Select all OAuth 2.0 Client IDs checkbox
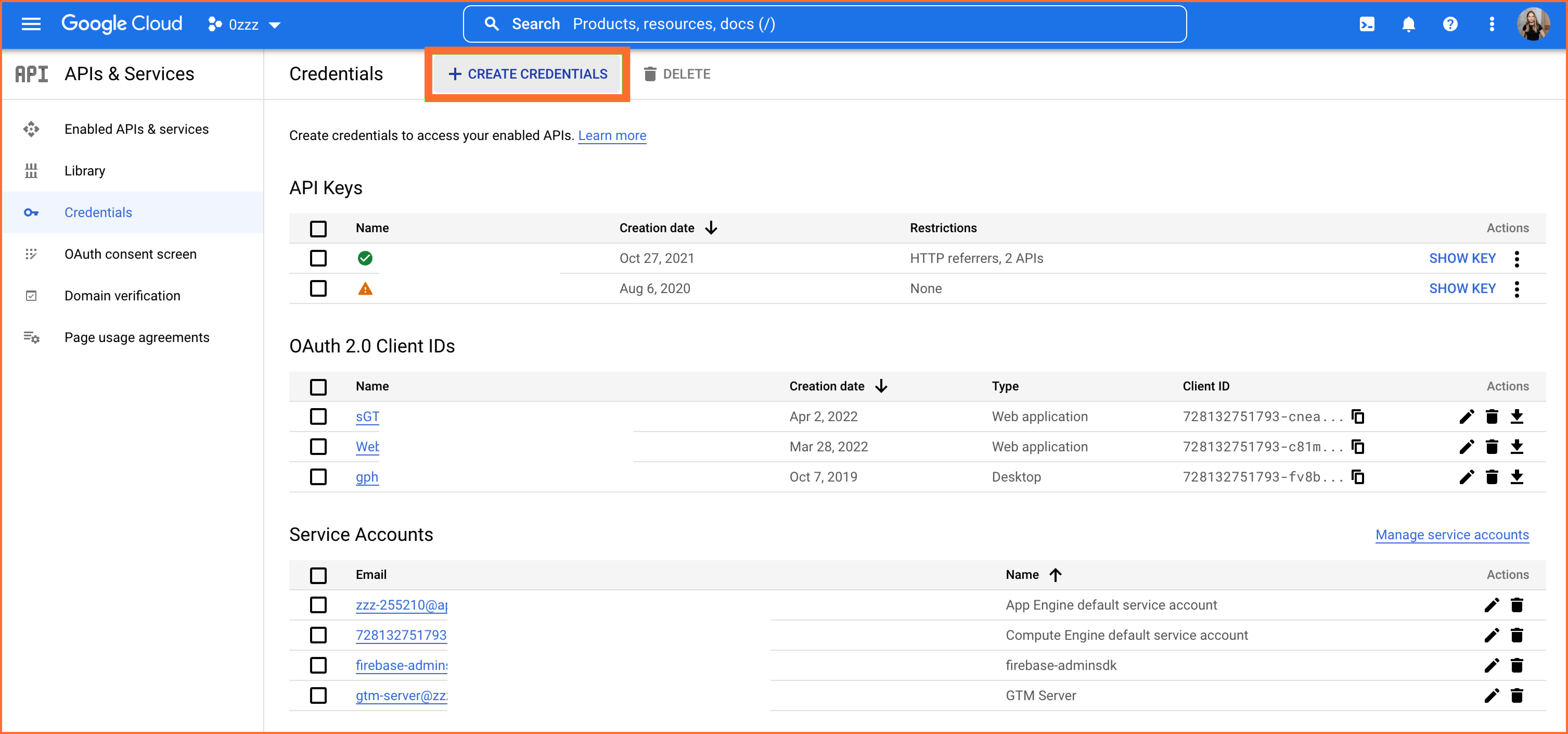The width and height of the screenshot is (1568, 734). [318, 387]
